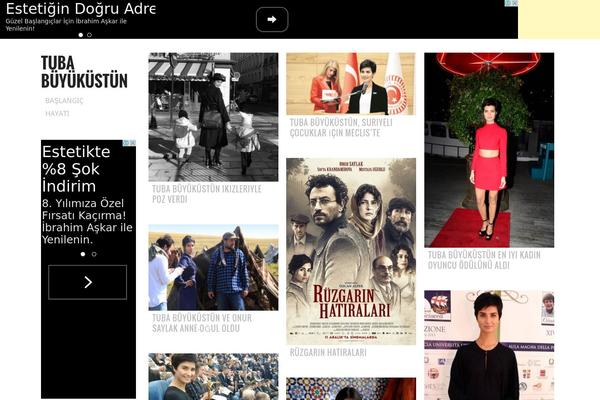
Task: Open 'Rüzgarın Hatıraları' caption link
Action: (x=328, y=353)
